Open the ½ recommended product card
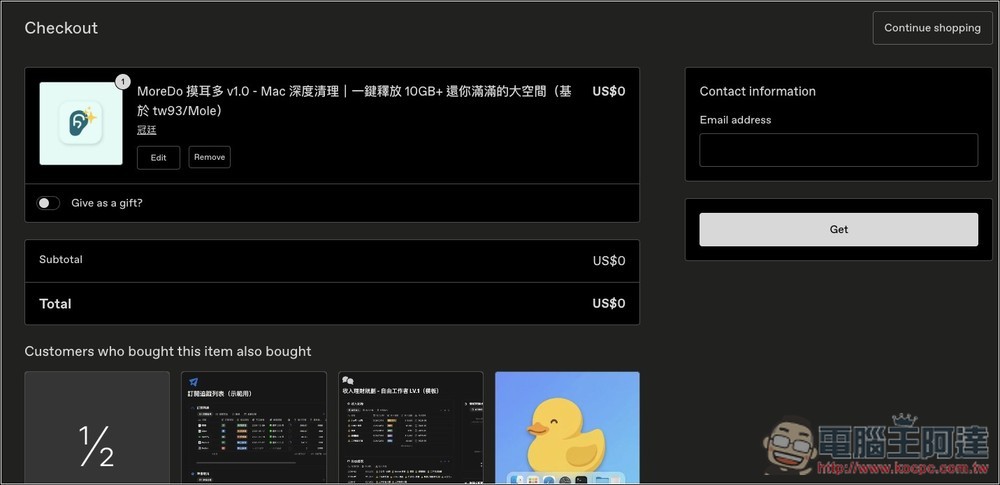 click(x=97, y=428)
